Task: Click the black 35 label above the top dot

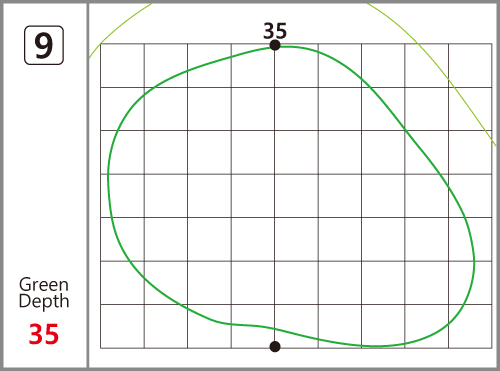Action: [275, 31]
